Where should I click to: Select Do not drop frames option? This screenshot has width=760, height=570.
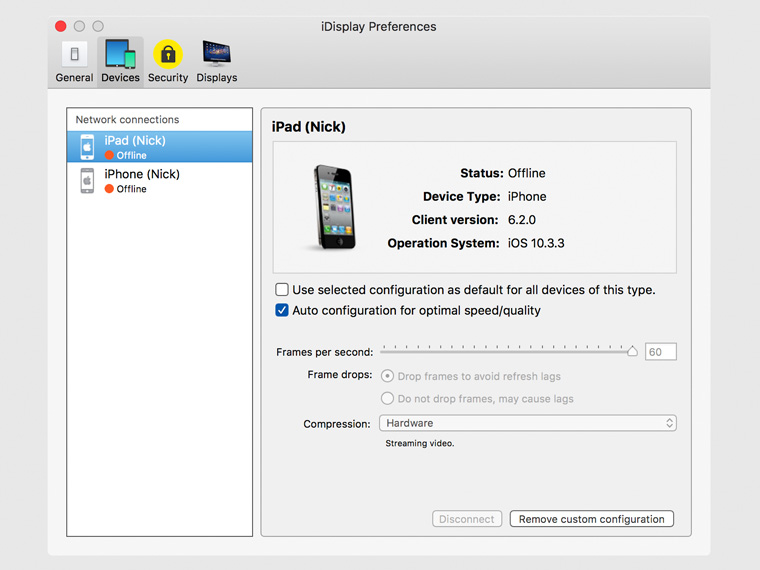coord(387,398)
